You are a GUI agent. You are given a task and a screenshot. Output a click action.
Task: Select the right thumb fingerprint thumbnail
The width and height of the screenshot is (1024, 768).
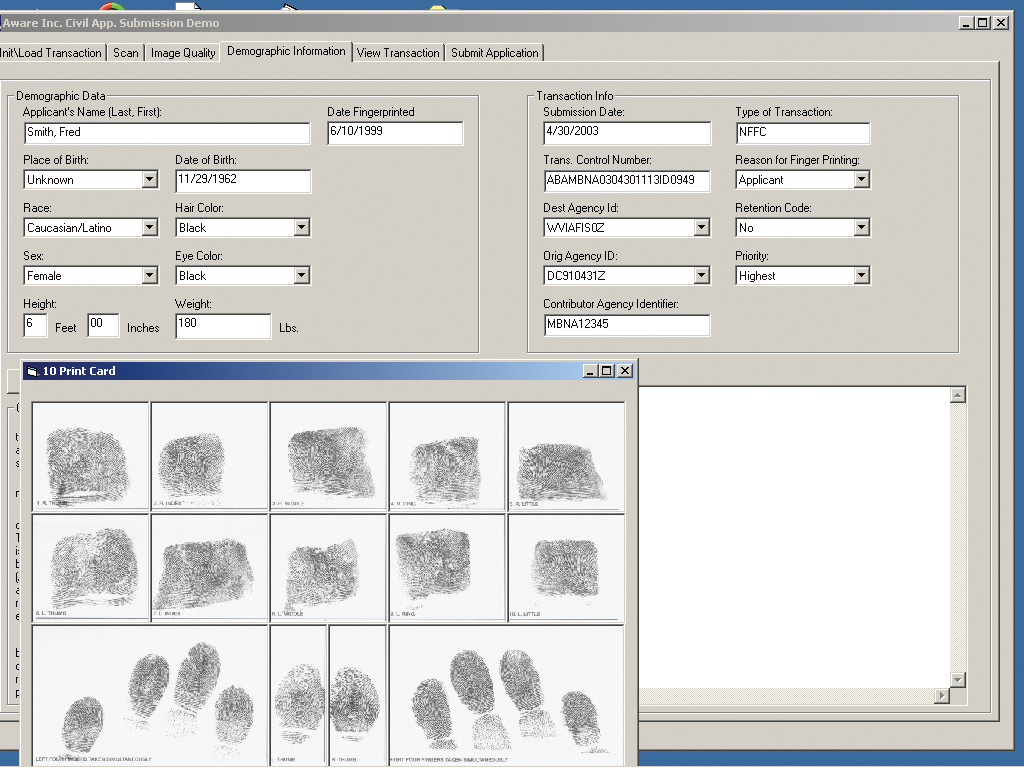90,456
